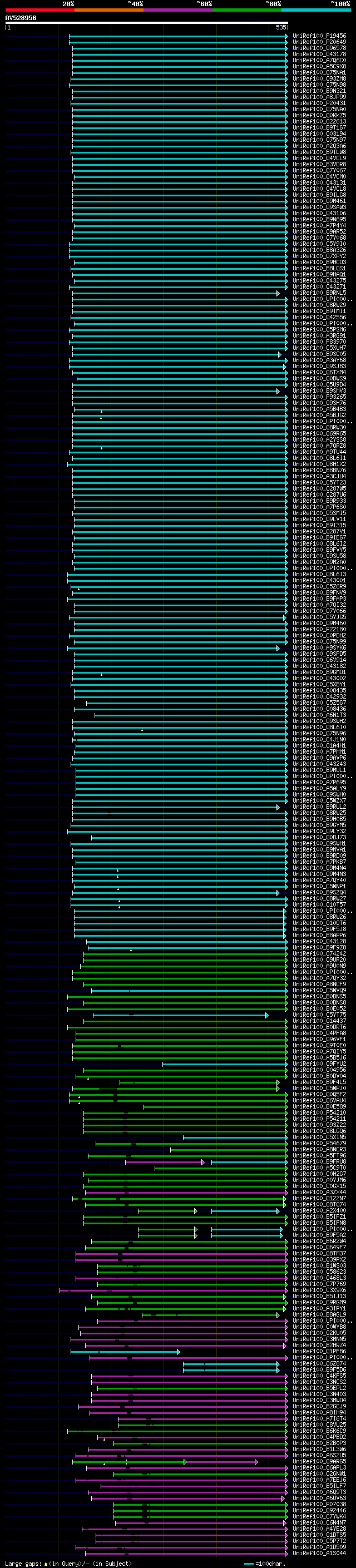Image resolution: width=356 pixels, height=1568 pixels.
Task: Select hit label UniRef100_B9FRU8
Action: pyautogui.click(x=319, y=1162)
